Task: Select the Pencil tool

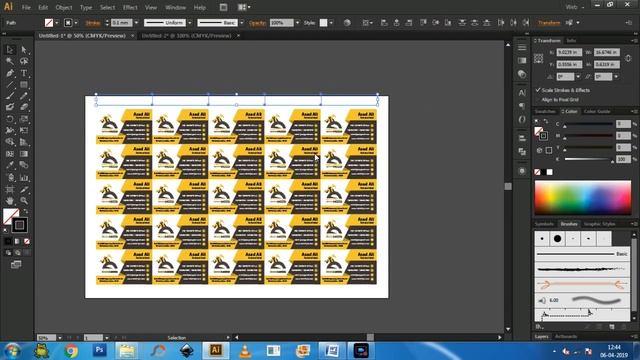Action: [x=24, y=96]
